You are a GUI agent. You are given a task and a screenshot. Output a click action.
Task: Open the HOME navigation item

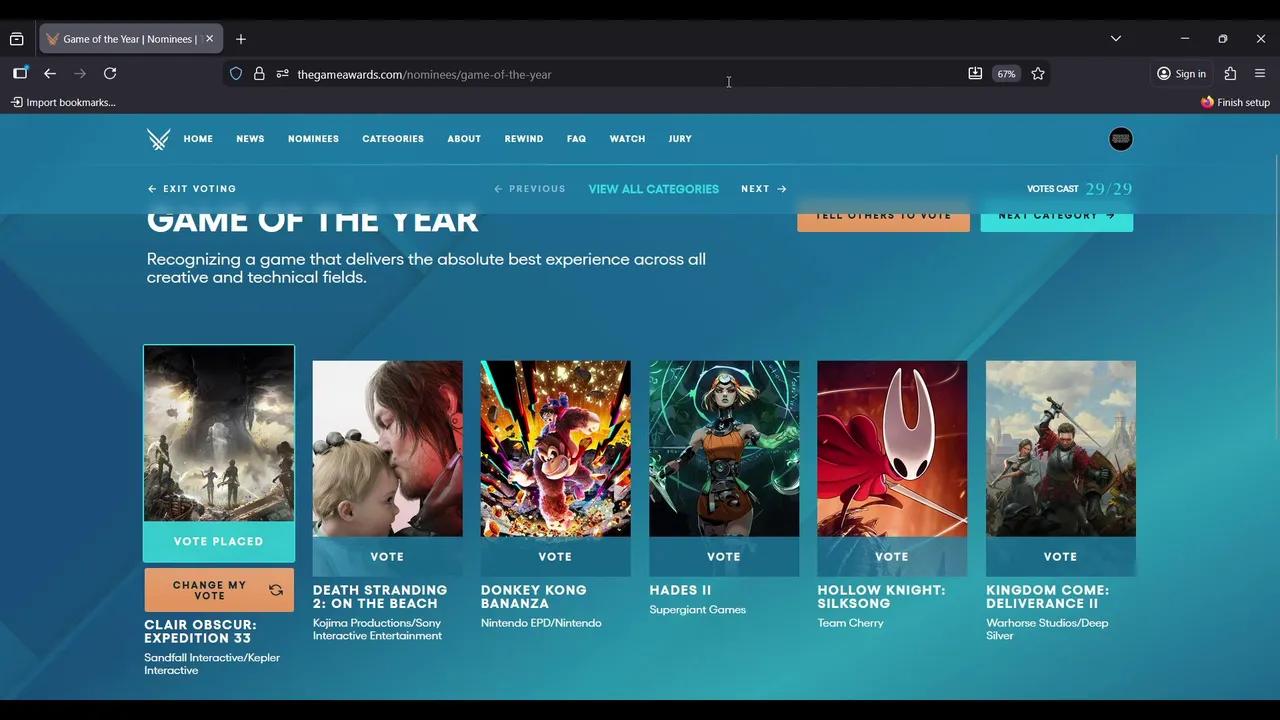(x=198, y=139)
